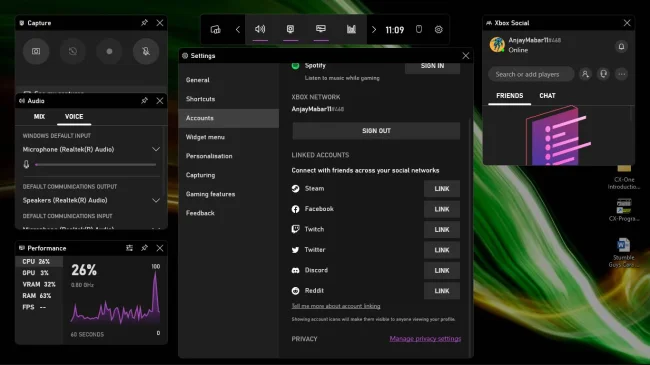
Task: Pin the Audio widget
Action: pyautogui.click(x=144, y=101)
